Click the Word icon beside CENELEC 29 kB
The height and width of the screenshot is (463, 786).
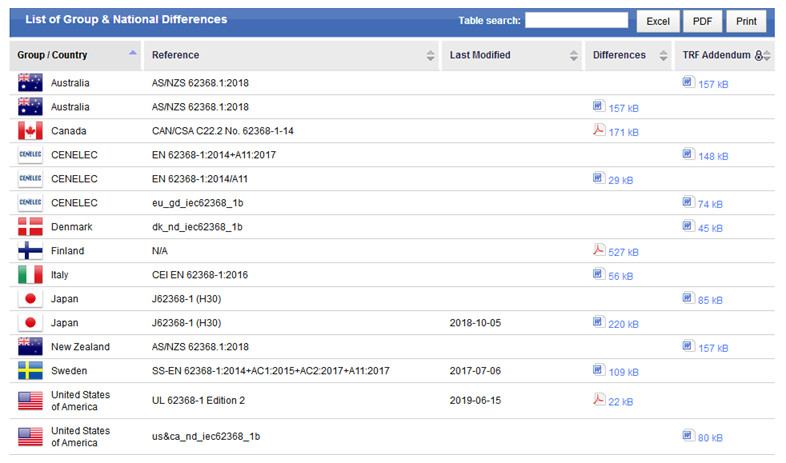pyautogui.click(x=599, y=178)
